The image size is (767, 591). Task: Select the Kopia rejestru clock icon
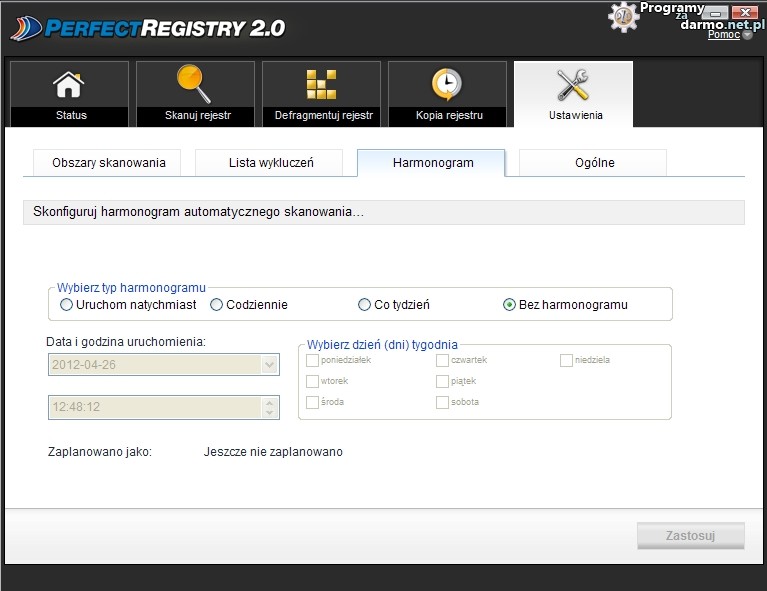pyautogui.click(x=447, y=85)
